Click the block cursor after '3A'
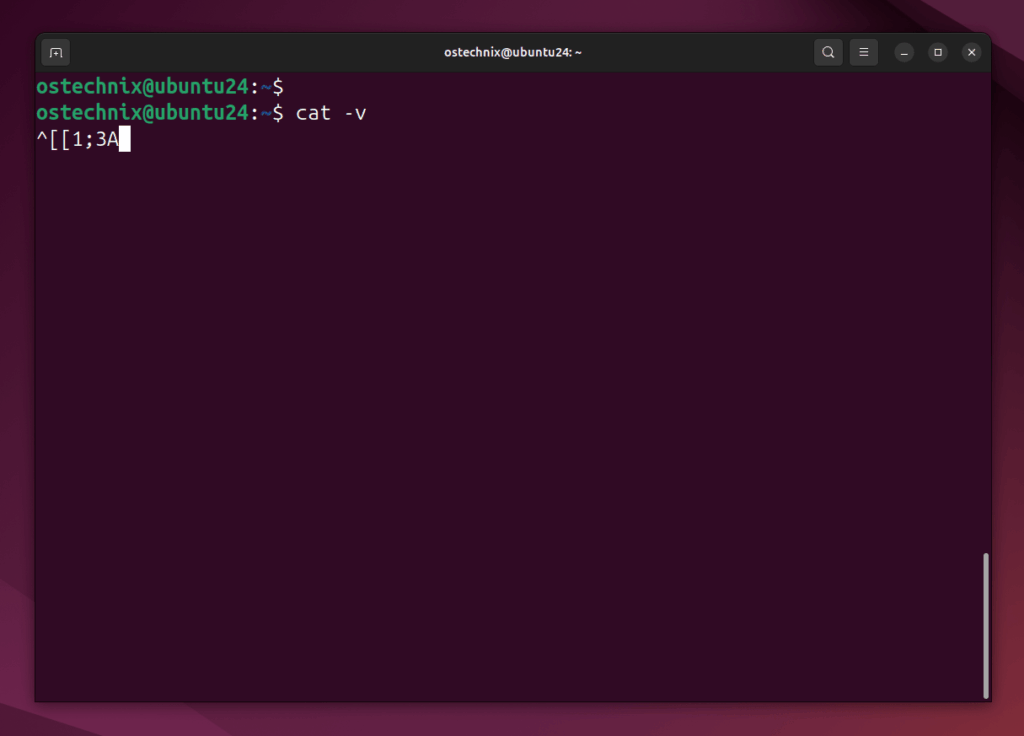The height and width of the screenshot is (736, 1024). click(125, 139)
